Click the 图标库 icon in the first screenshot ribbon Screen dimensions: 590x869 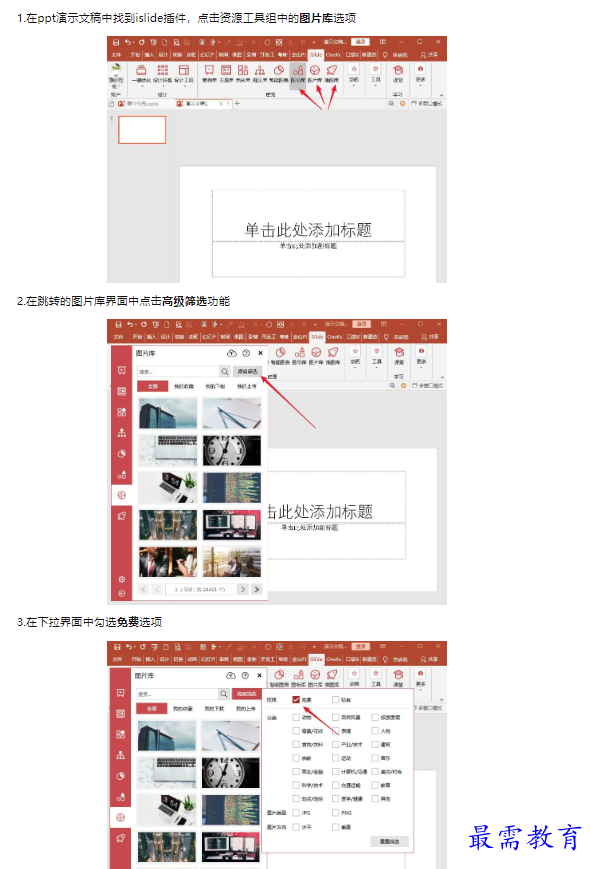(x=298, y=70)
